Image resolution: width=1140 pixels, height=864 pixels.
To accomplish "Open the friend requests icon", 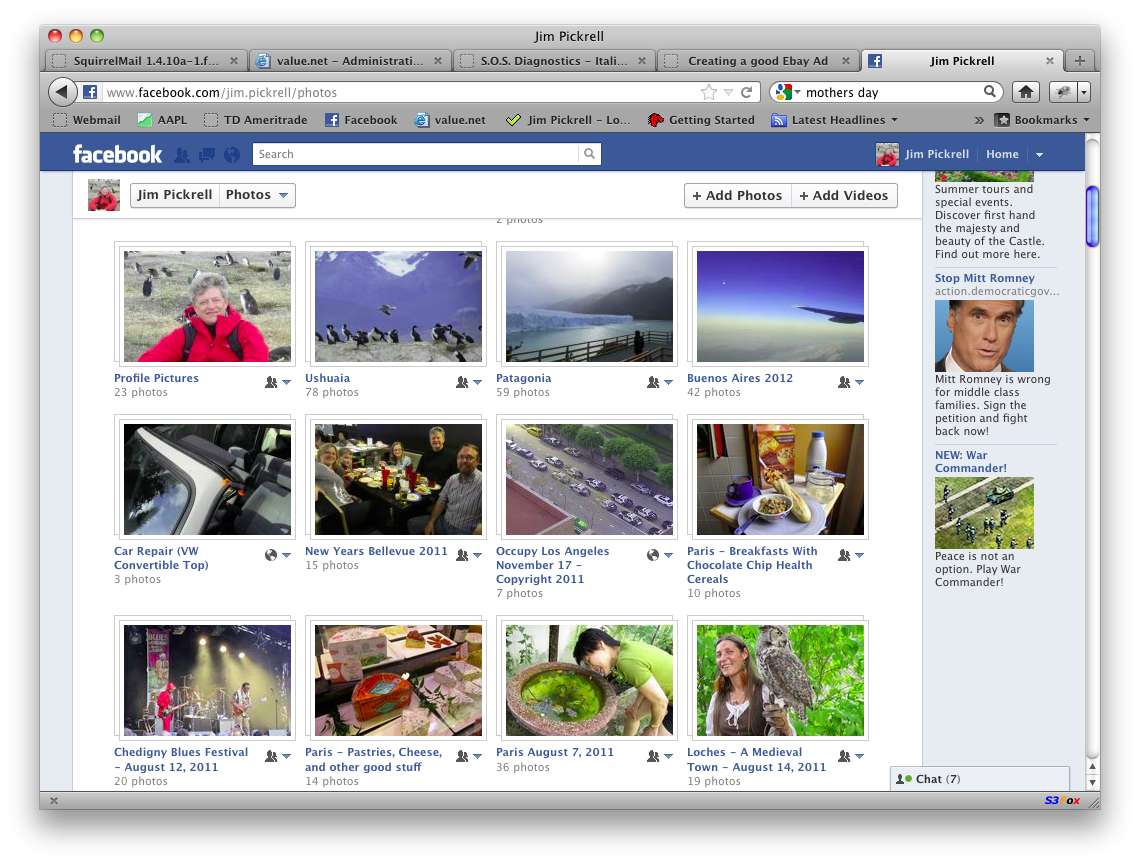I will 184,154.
